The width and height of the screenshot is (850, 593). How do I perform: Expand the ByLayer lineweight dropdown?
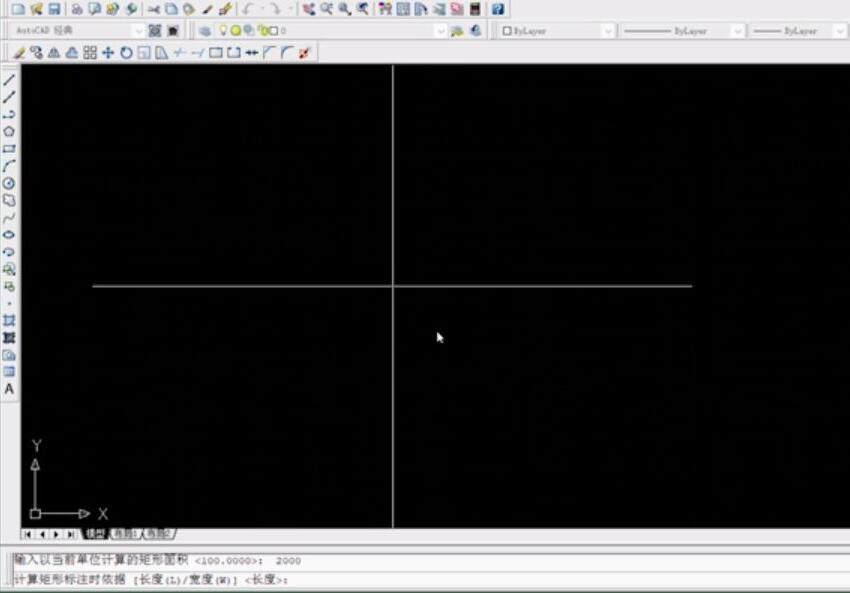coord(841,31)
